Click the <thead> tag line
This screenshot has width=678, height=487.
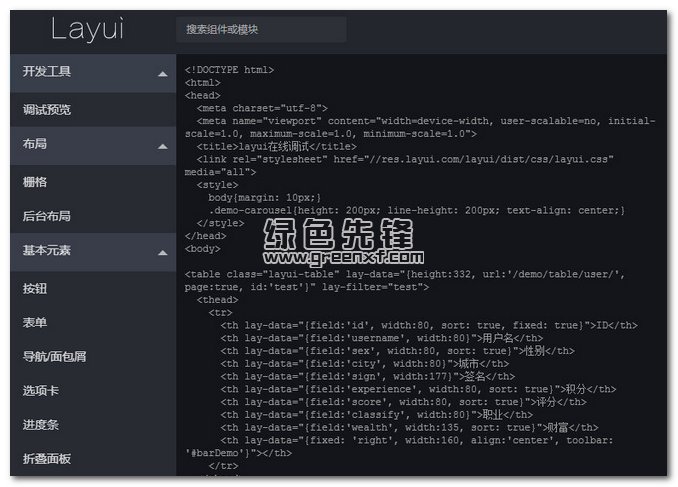click(217, 300)
